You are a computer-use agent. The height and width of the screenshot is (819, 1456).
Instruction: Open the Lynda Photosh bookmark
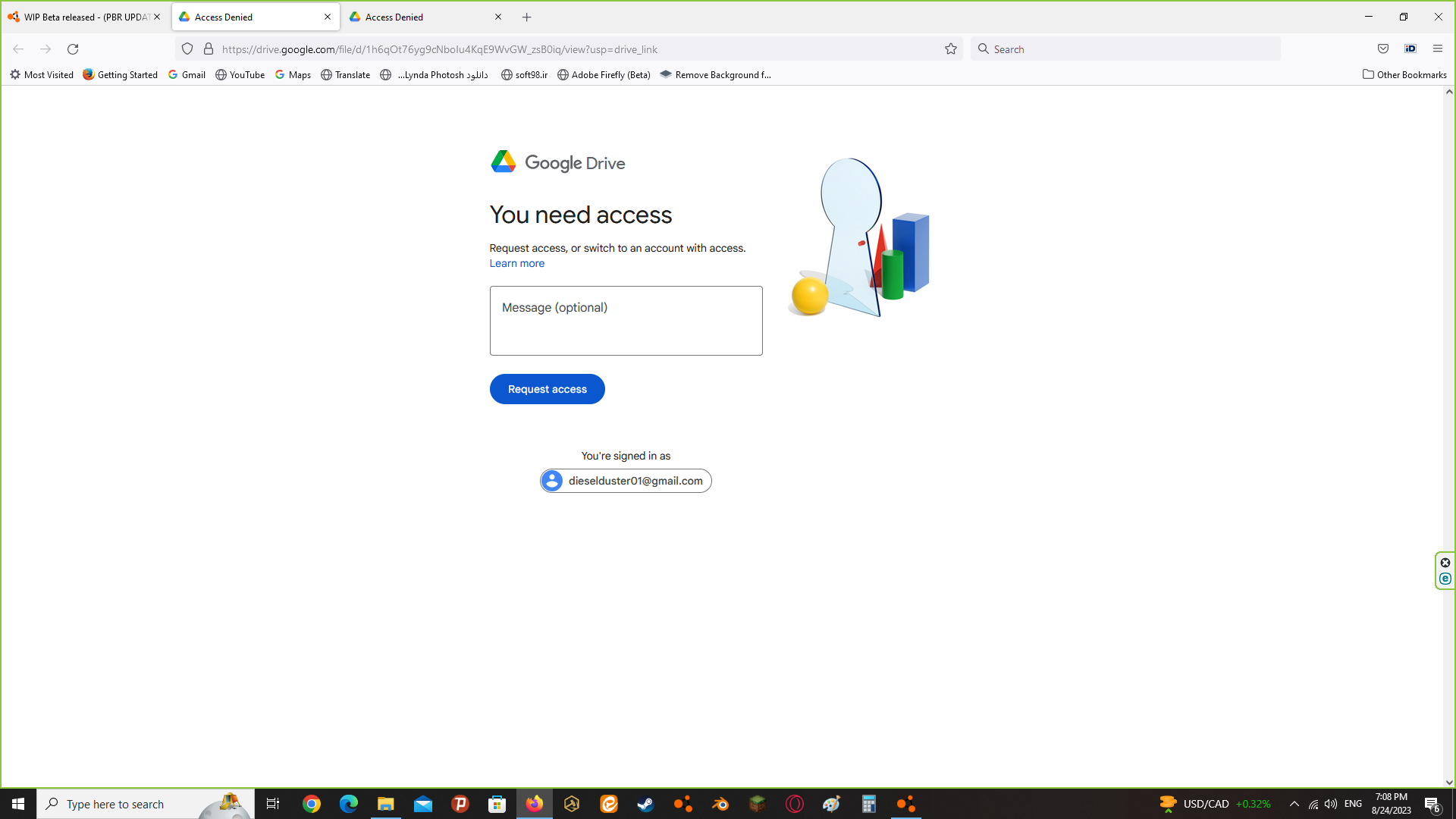click(435, 74)
